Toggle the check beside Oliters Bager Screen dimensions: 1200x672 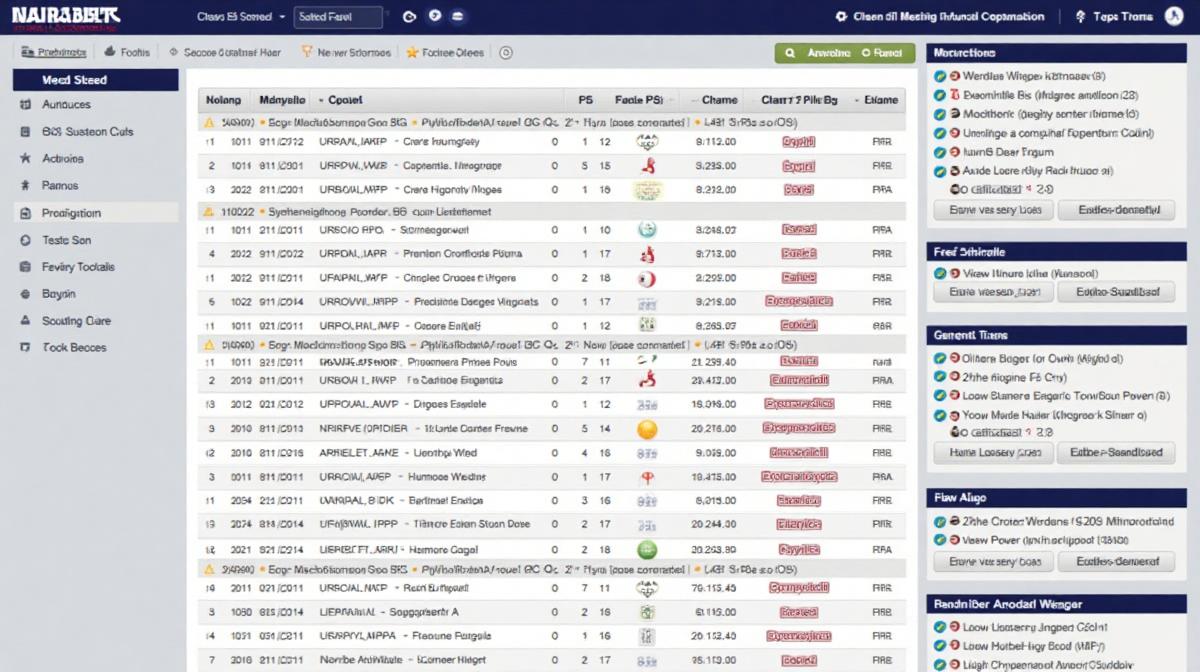(939, 358)
